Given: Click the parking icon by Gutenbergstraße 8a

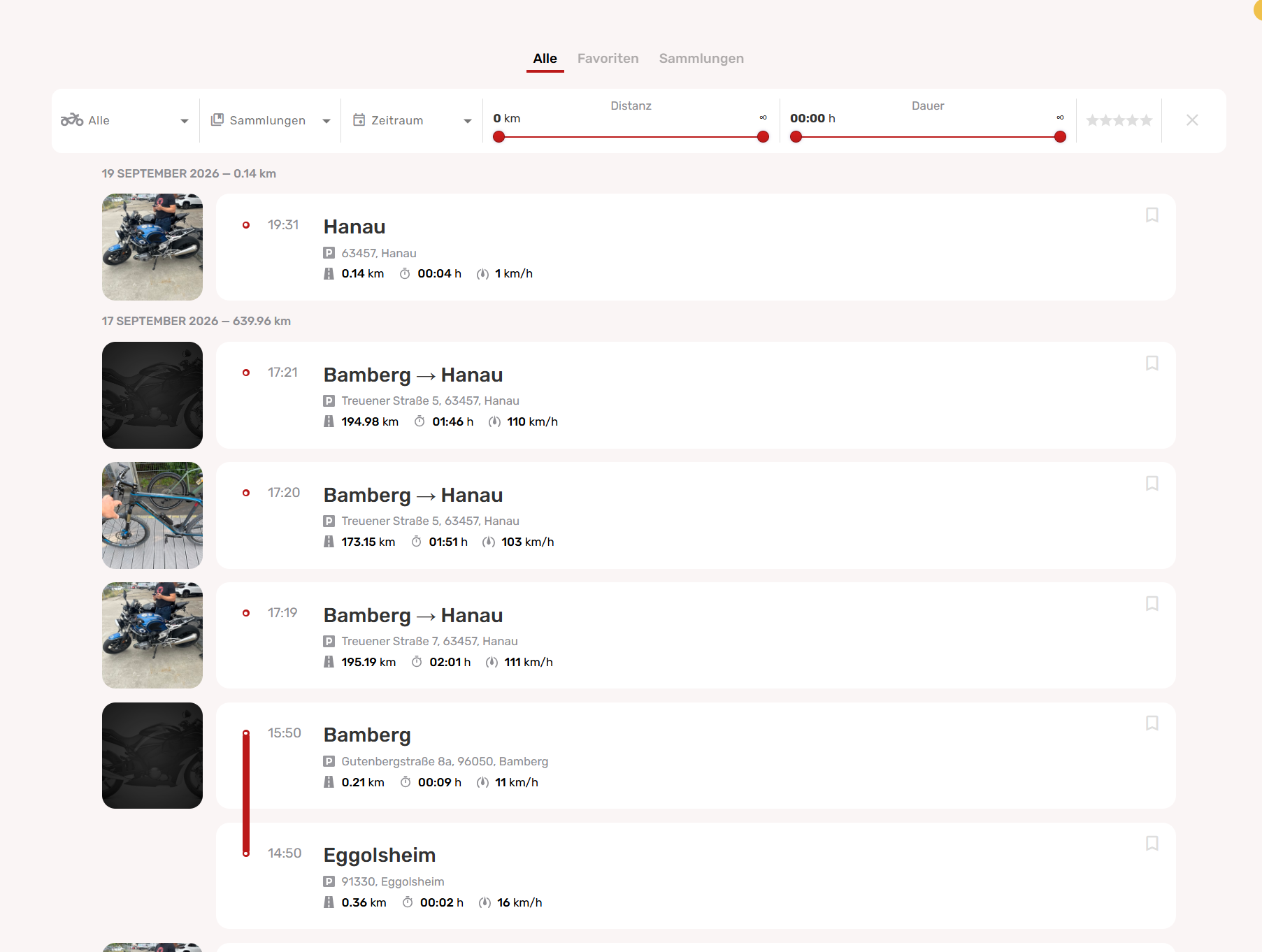Looking at the screenshot, I should click(x=329, y=761).
